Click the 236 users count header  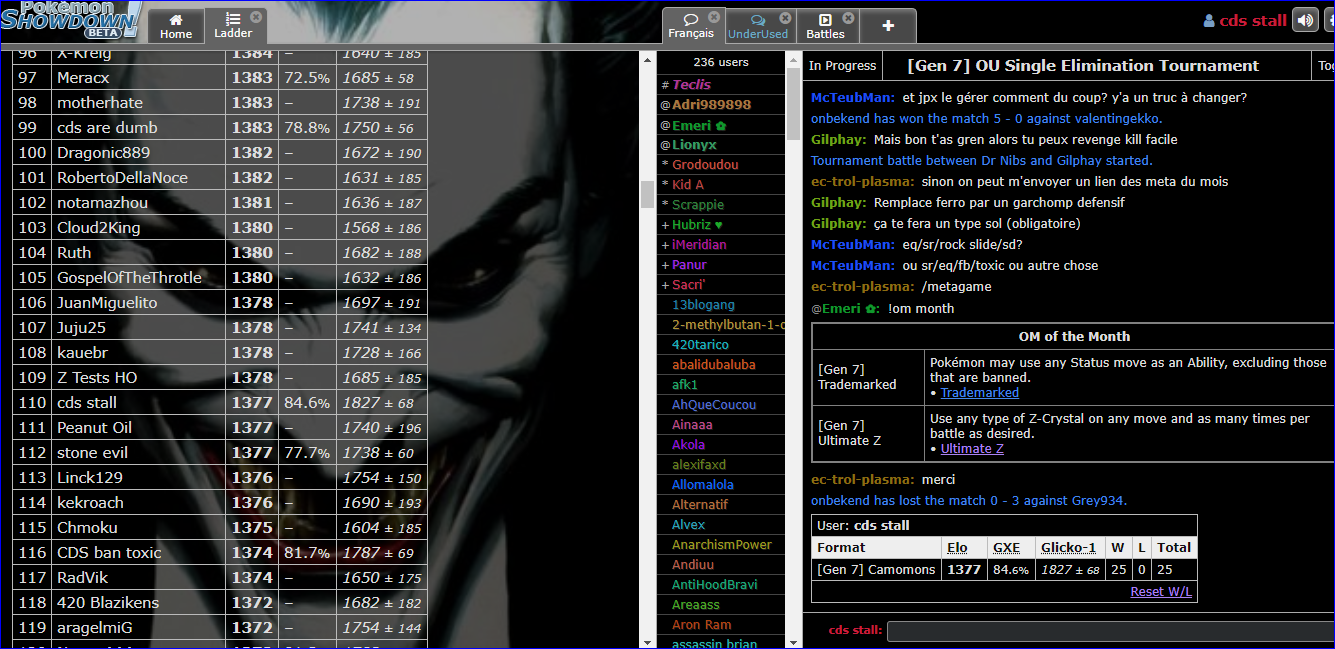tap(720, 62)
